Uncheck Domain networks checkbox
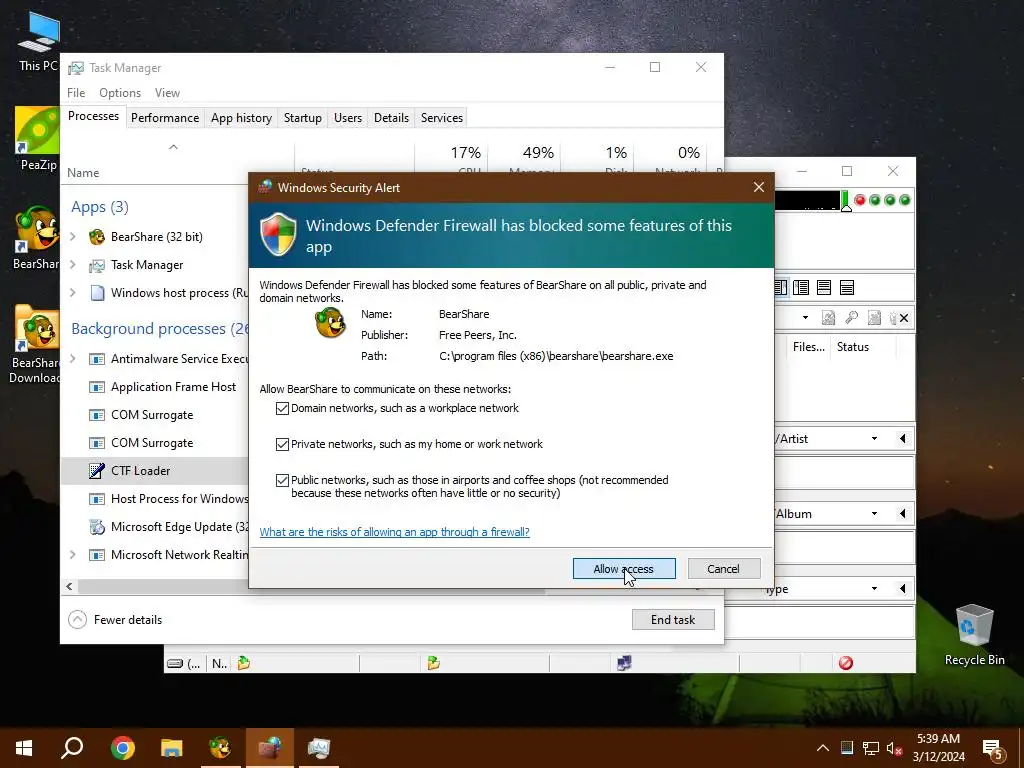 tap(282, 408)
